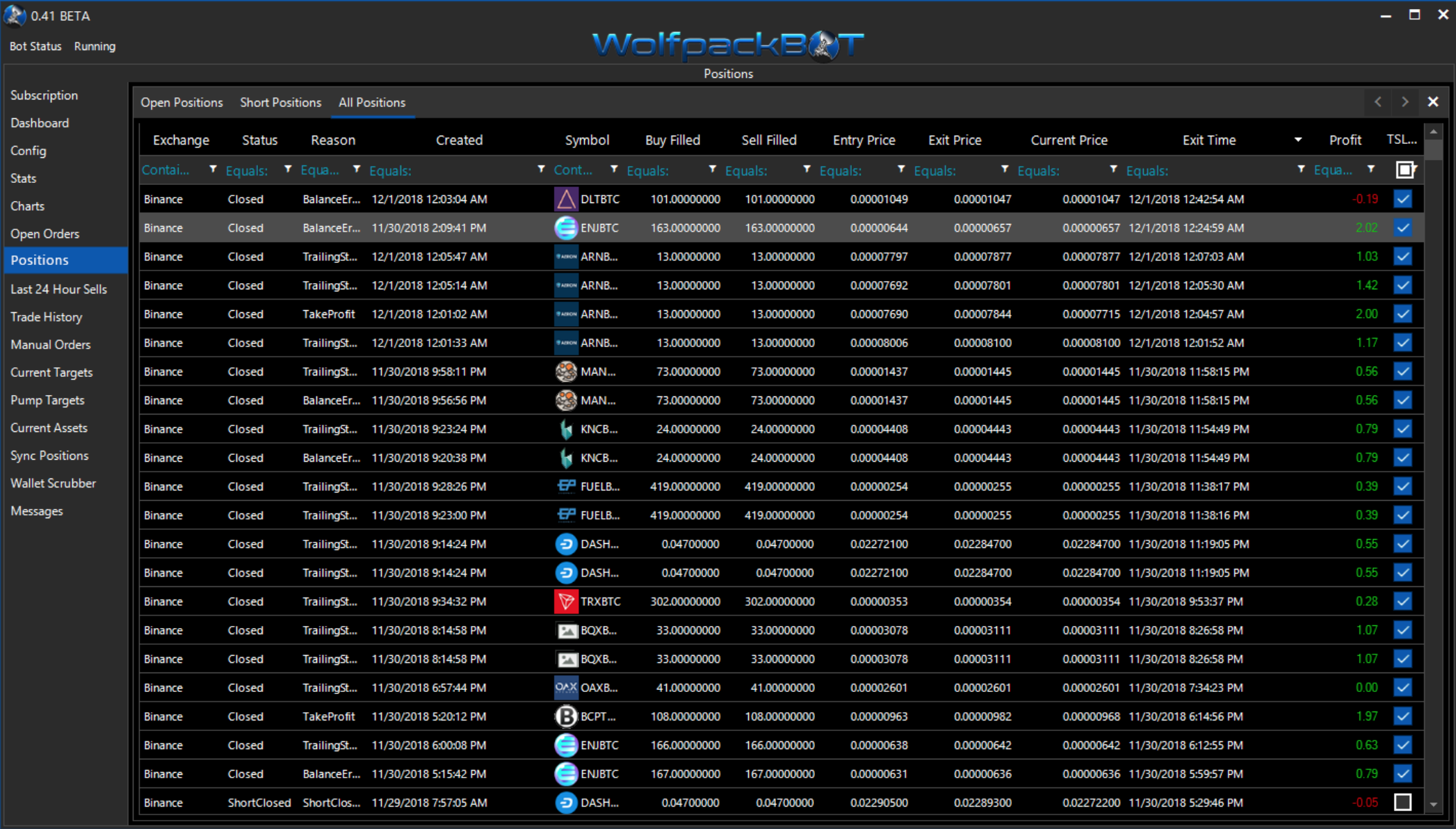
Task: Show the Current Assets page
Action: 49,428
